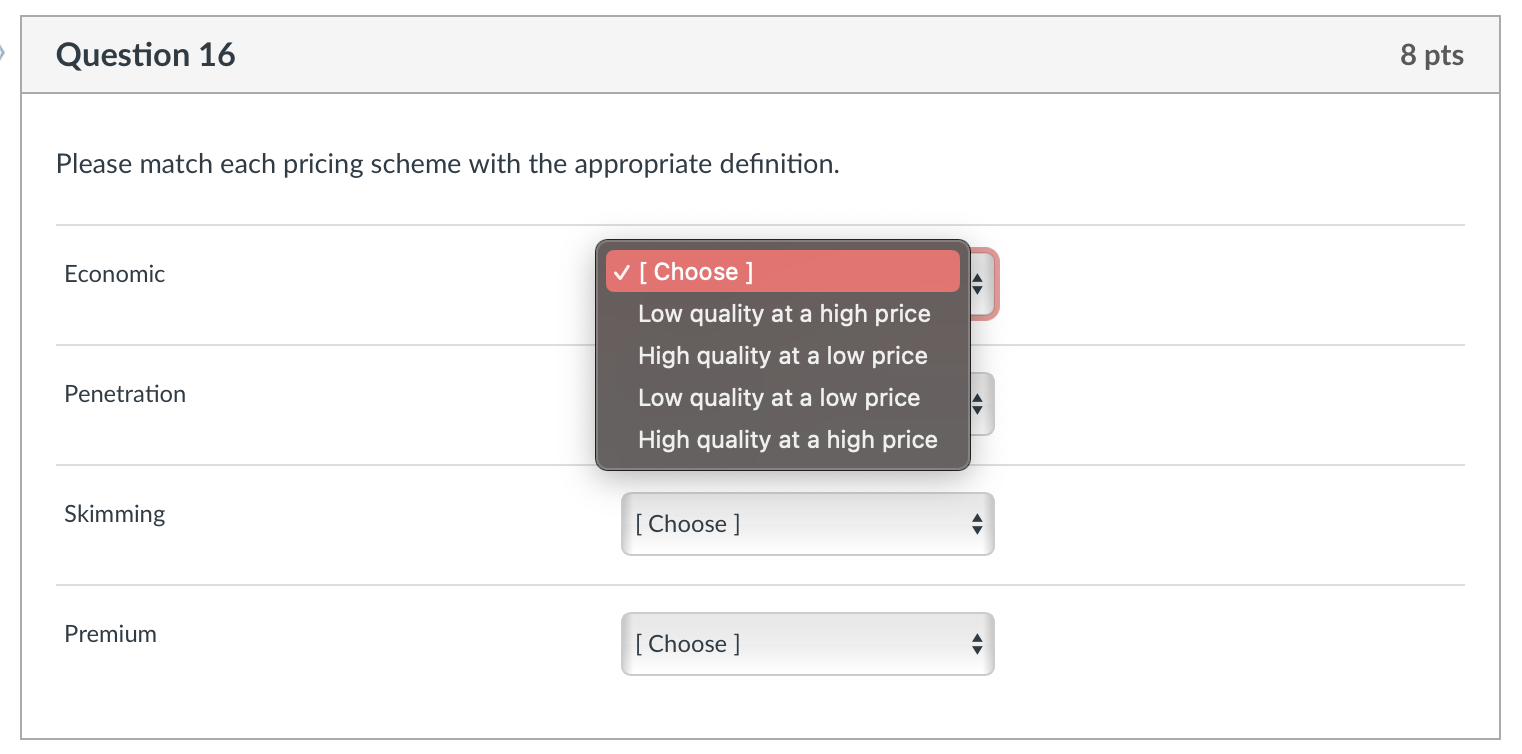Select the up-down arrow on Economic dropdown

pos(977,285)
